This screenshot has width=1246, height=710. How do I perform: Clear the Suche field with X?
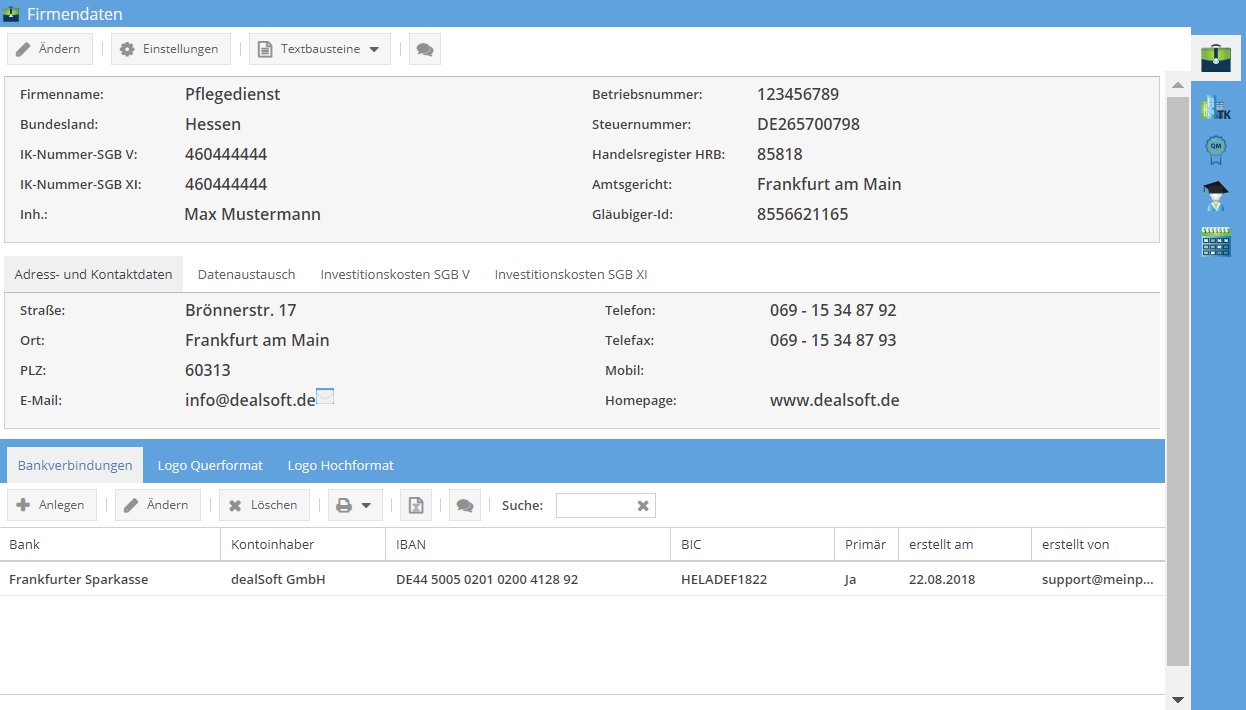(643, 506)
